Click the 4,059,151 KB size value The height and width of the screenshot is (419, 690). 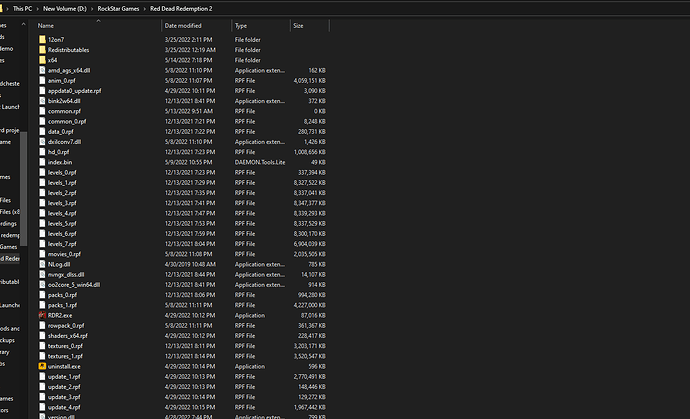pos(309,81)
